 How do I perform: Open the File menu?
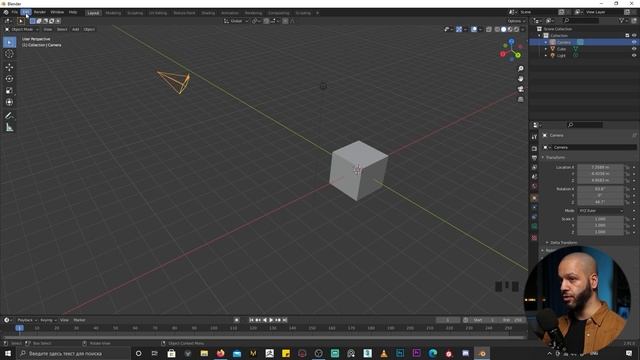[15, 12]
